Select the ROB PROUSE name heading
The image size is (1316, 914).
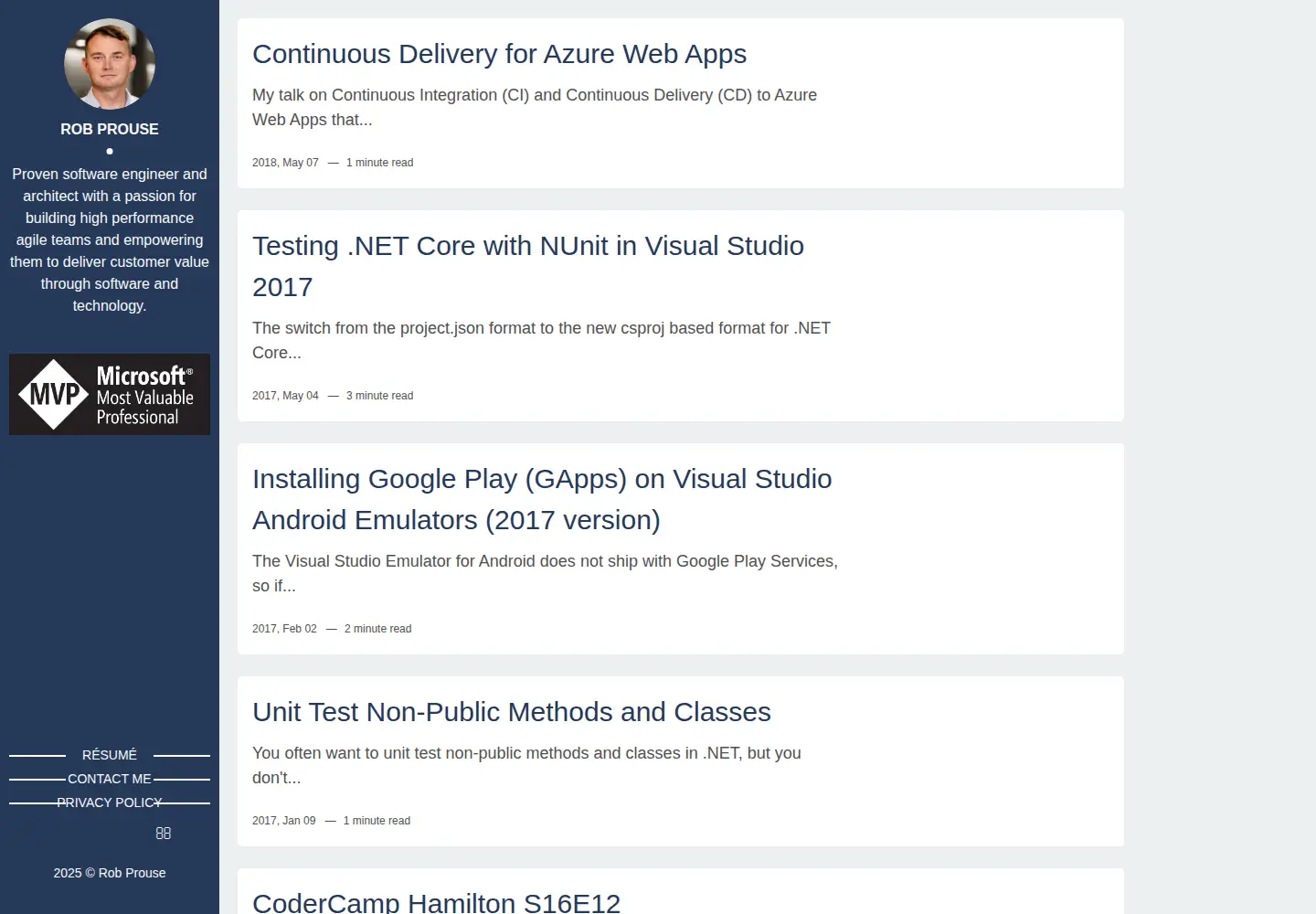[110, 129]
